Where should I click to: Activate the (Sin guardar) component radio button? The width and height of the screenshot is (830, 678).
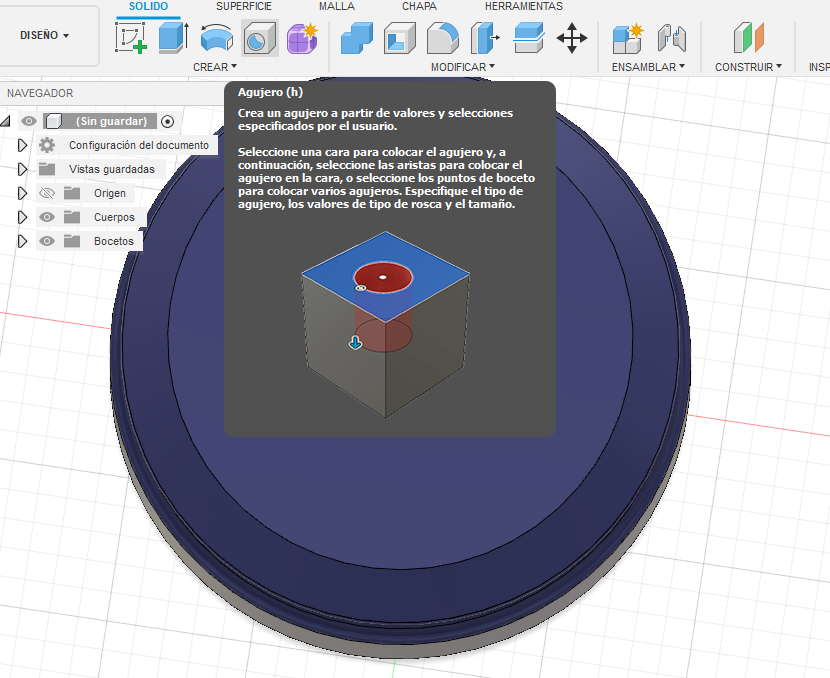(x=167, y=121)
